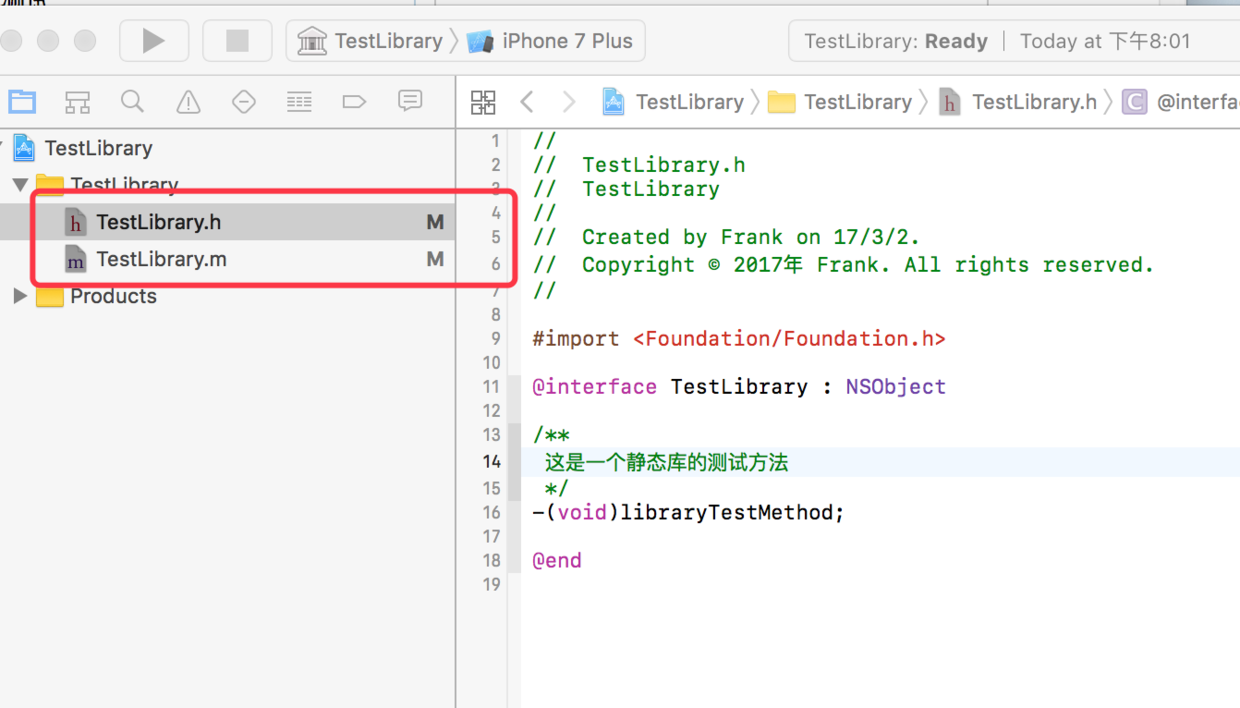Click the Created by Frank comment line
The height and width of the screenshot is (708, 1240).
click(726, 237)
